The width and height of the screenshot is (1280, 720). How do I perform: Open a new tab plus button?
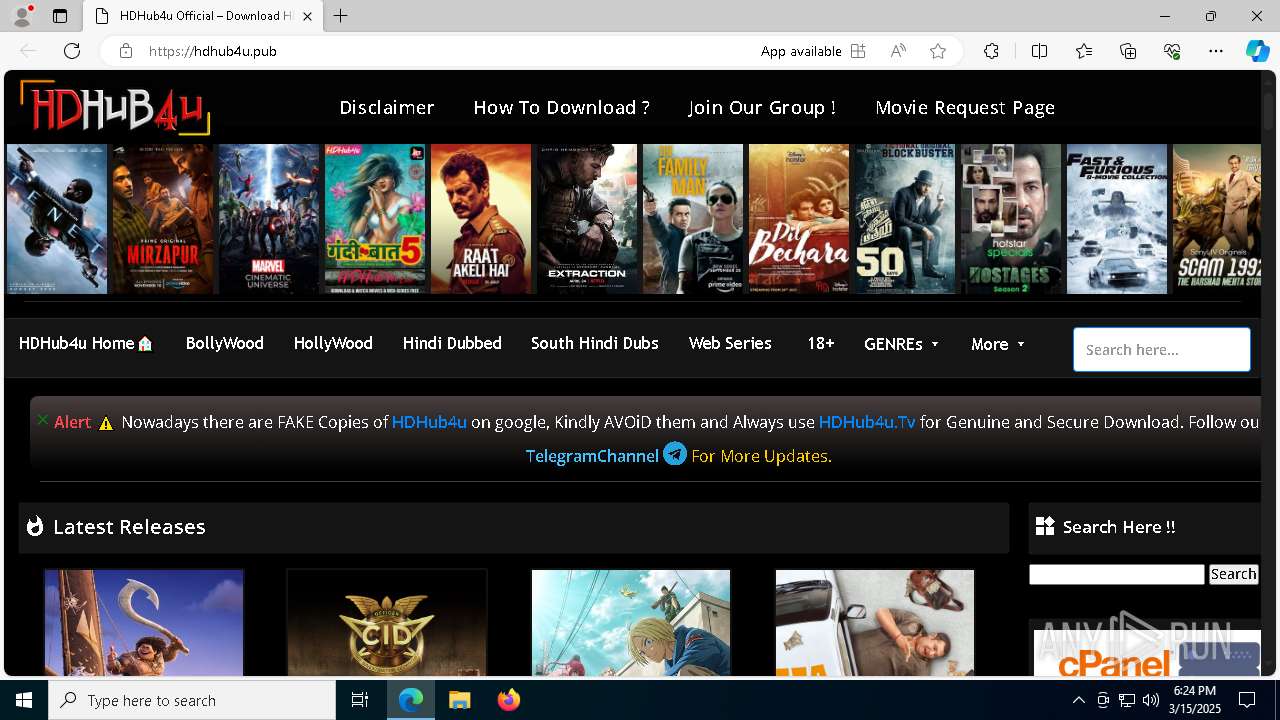pyautogui.click(x=341, y=16)
